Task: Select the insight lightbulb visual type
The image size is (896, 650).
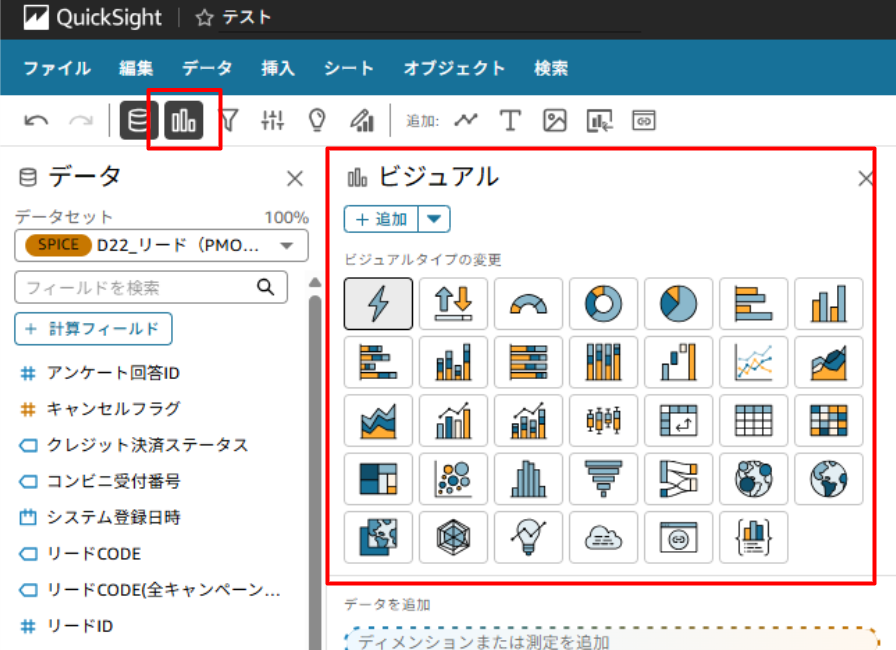Action: [529, 537]
